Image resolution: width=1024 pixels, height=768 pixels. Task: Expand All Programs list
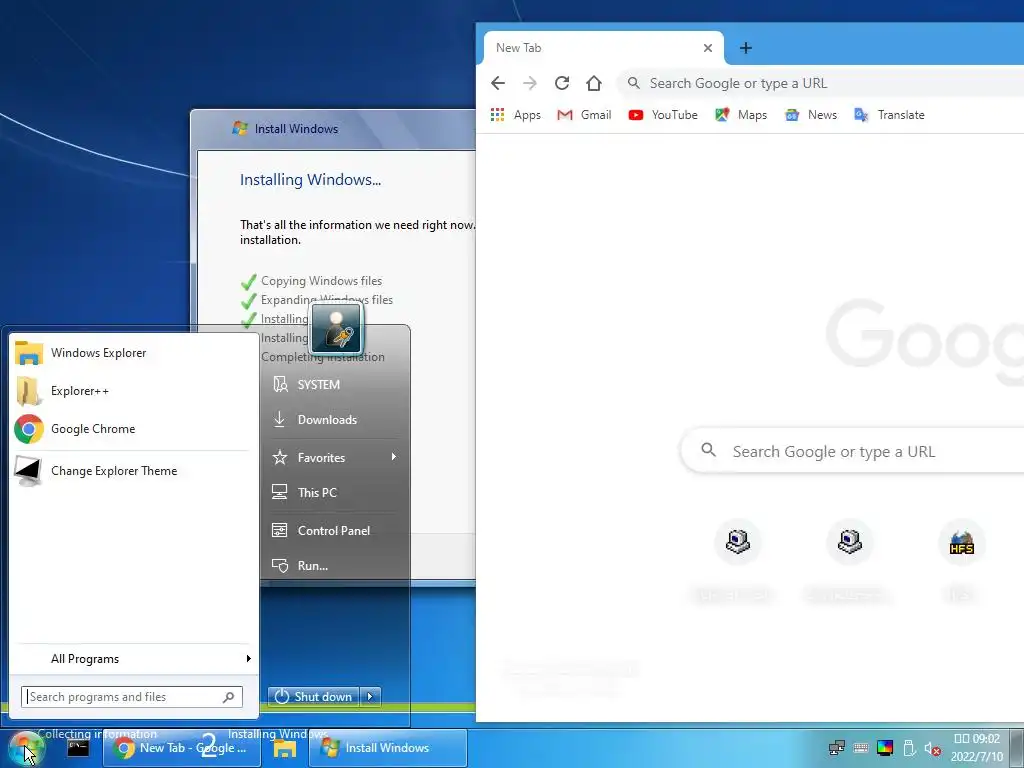[x=134, y=659]
